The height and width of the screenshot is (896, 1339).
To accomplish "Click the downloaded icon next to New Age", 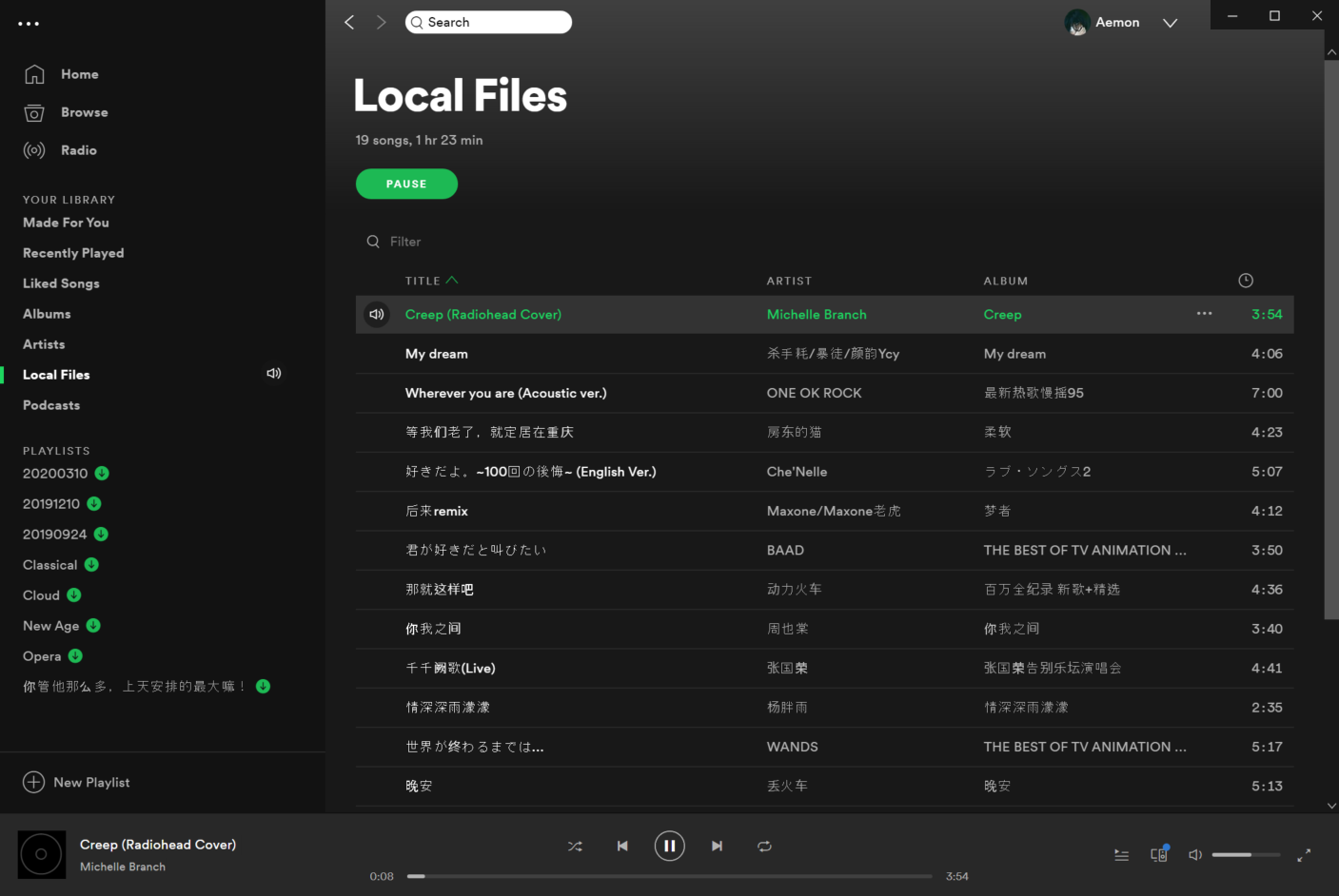I will pos(93,626).
